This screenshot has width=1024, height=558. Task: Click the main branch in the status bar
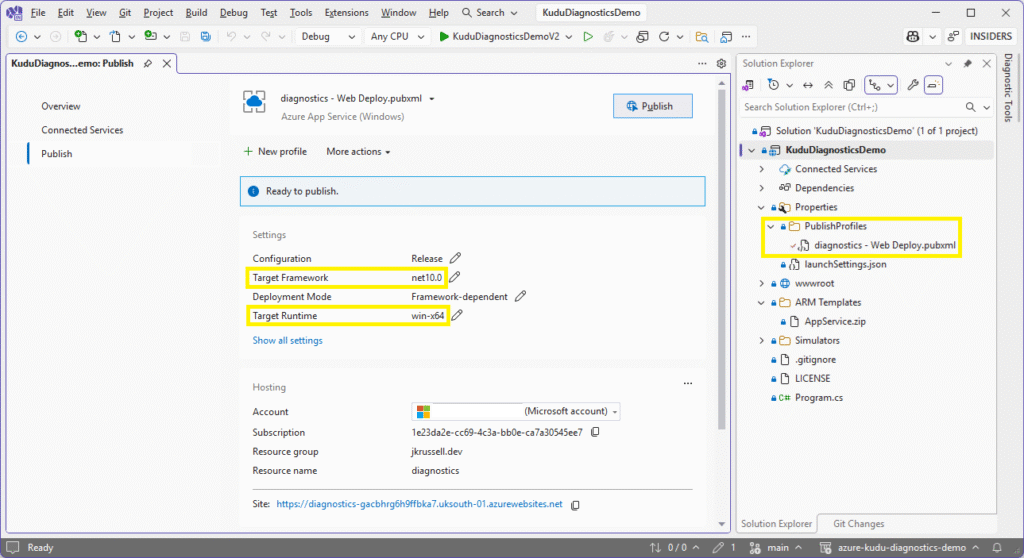click(x=775, y=548)
